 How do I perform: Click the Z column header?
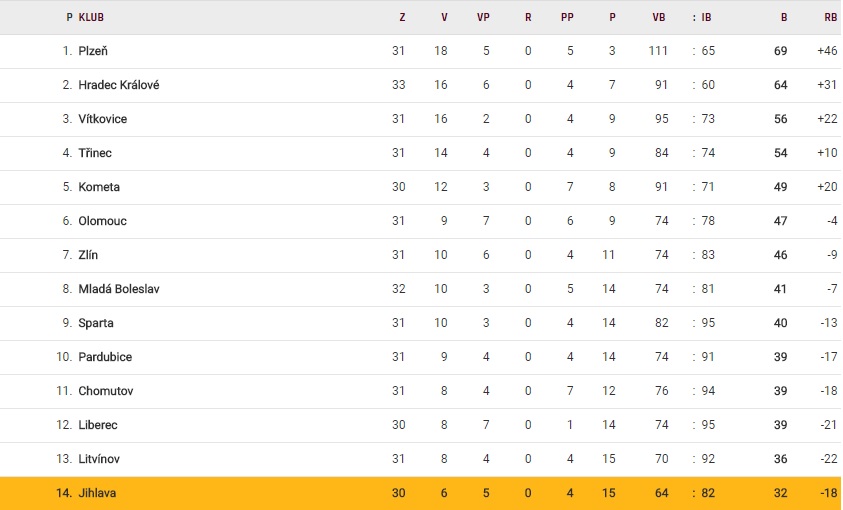pyautogui.click(x=402, y=17)
